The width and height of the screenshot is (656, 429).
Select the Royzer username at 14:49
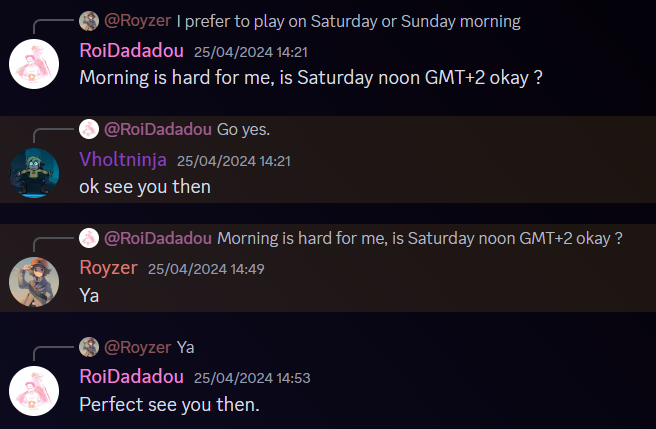[x=107, y=268]
